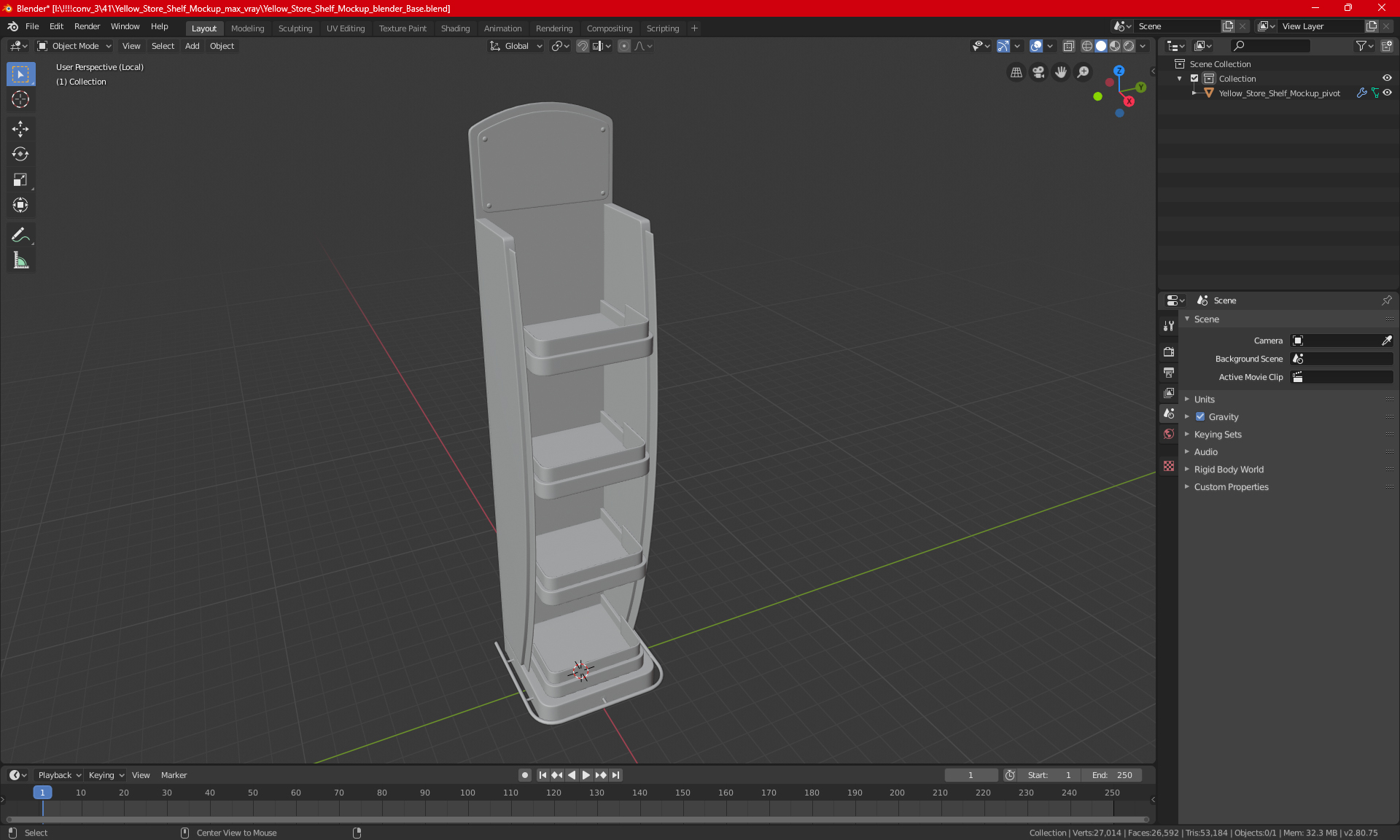Toggle Gravity checkbox in Scene panel
This screenshot has height=840, width=1400.
[x=1199, y=416]
